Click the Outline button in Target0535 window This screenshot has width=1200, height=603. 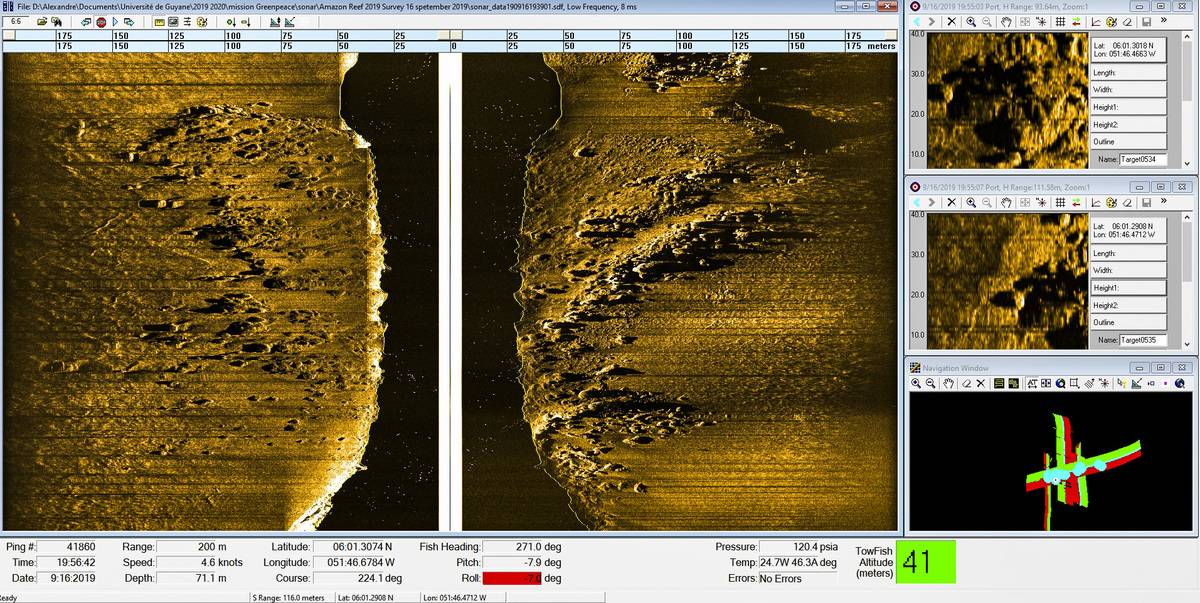click(1128, 322)
